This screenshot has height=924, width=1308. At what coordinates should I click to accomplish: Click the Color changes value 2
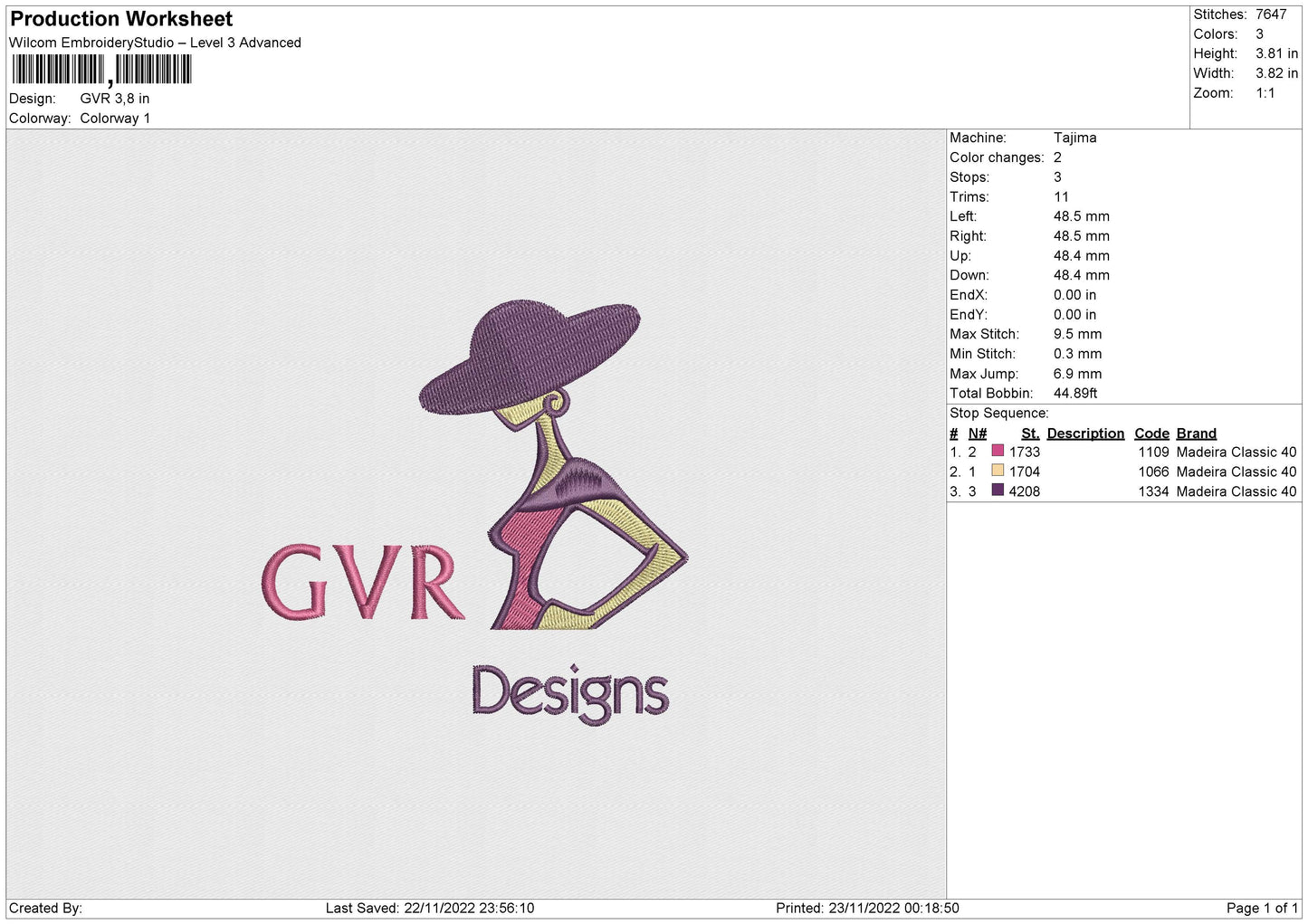click(1057, 157)
